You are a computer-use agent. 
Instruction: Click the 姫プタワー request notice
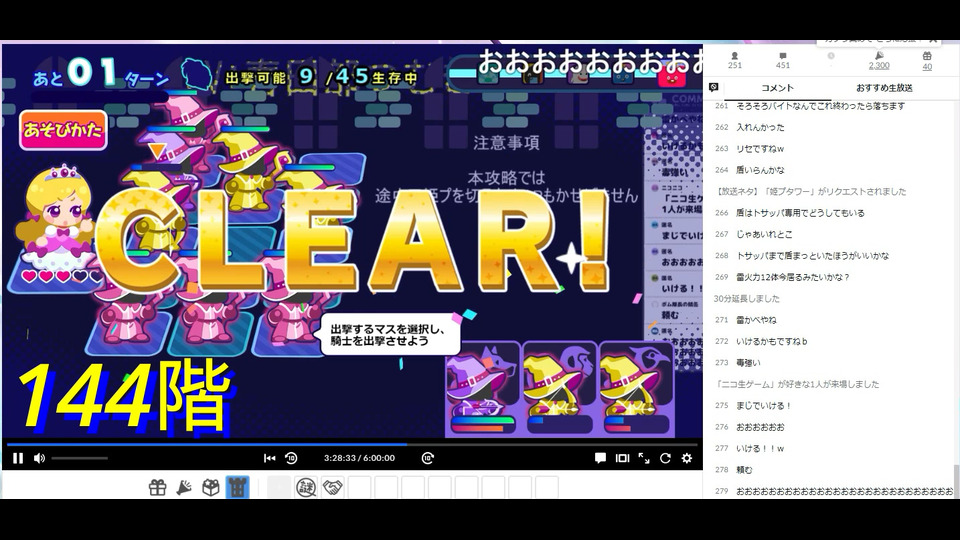pos(810,192)
